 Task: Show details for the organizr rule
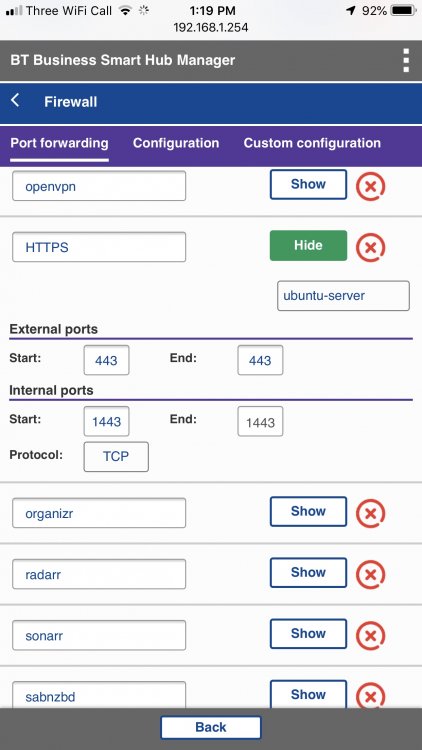coord(308,511)
